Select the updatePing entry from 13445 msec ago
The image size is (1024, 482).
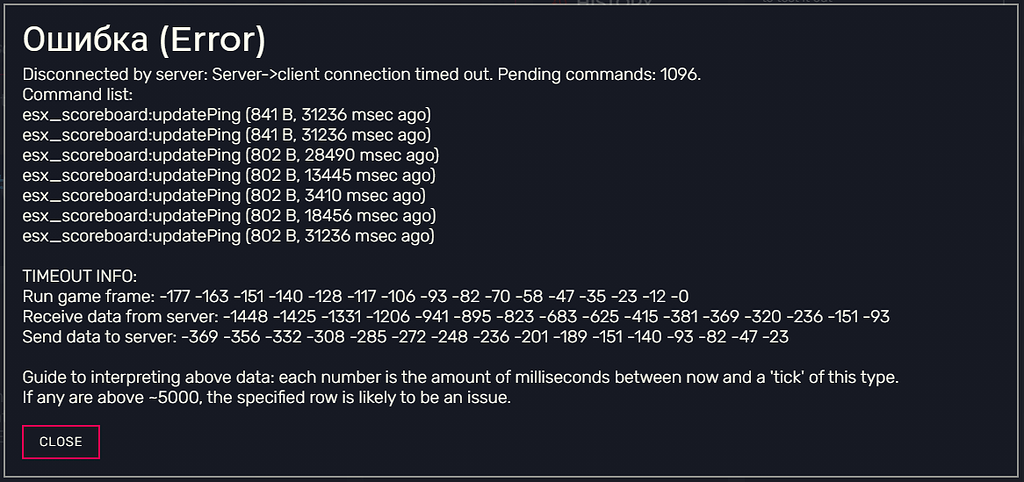click(229, 175)
